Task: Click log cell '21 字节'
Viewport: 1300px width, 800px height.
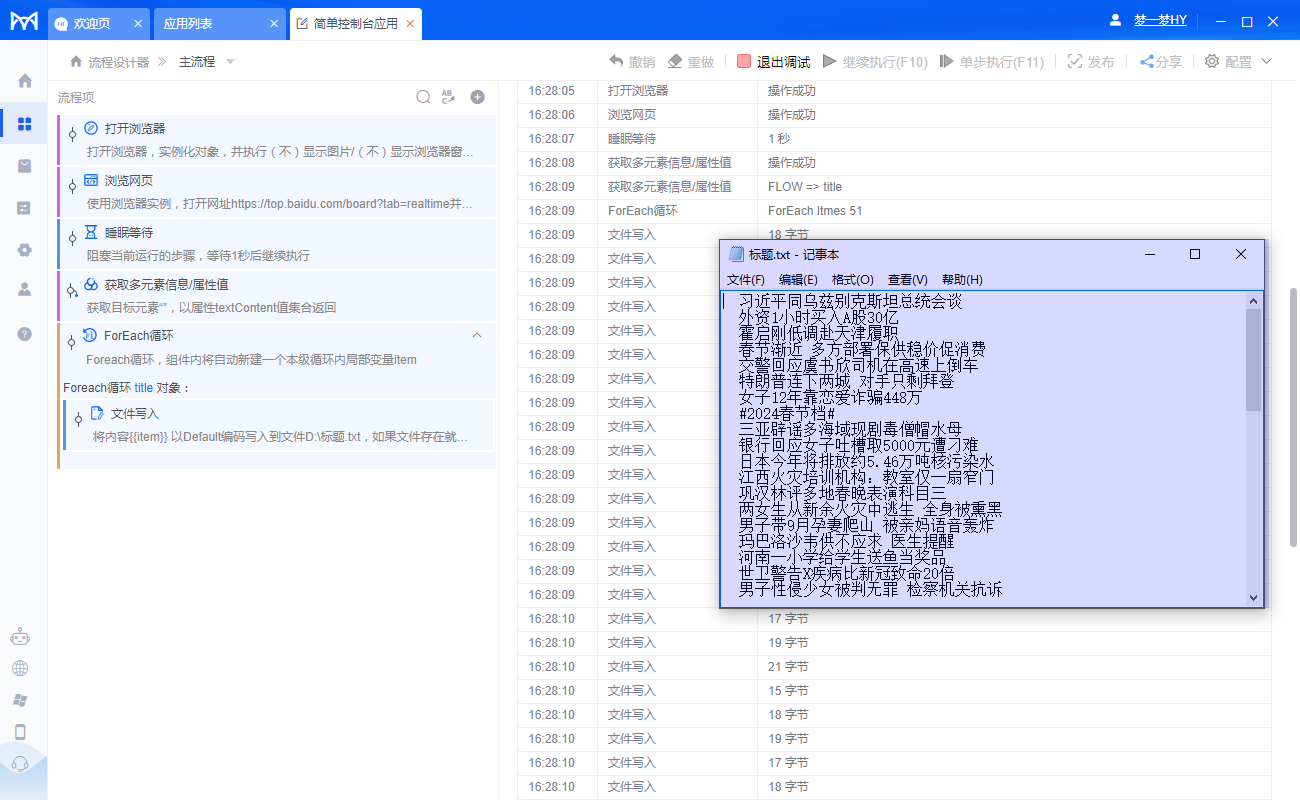Action: click(788, 667)
